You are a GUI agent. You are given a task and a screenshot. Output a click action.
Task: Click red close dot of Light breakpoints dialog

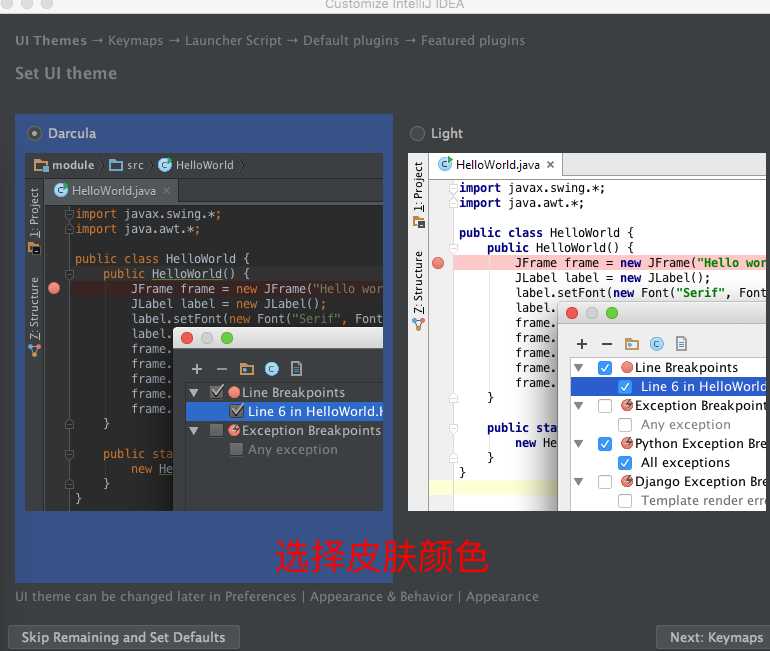(572, 313)
